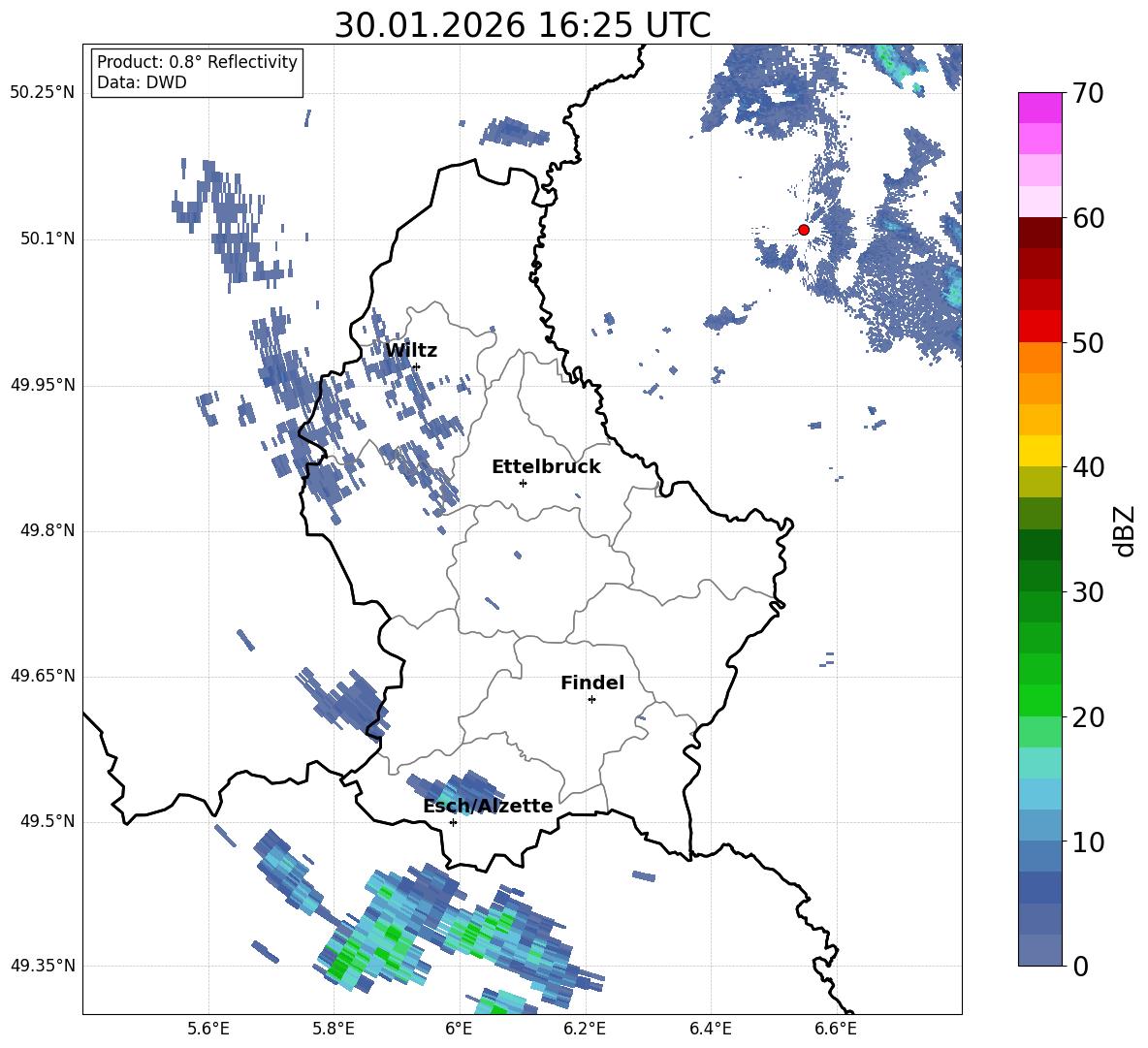Click the 6°E longitude label
This screenshot has height=1048, width=1148.
(459, 1030)
